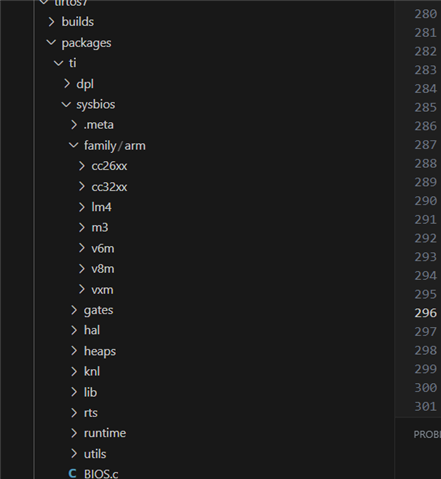Select the family/arm folder label
The image size is (441, 479).
pos(115,146)
